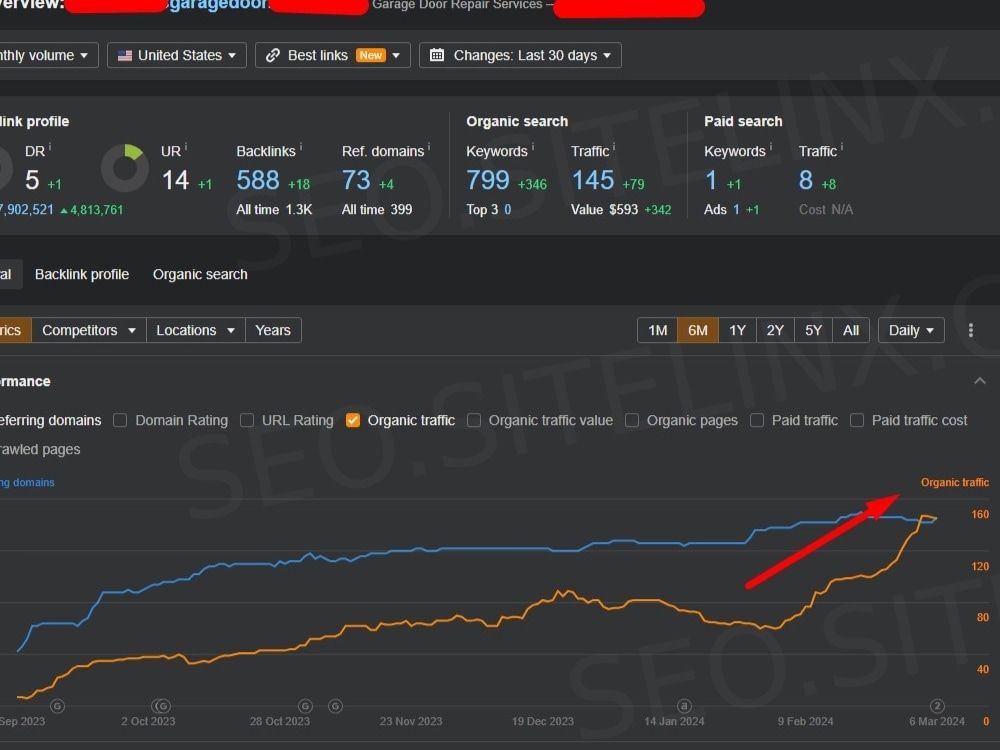Set chart range to 6M

(698, 330)
